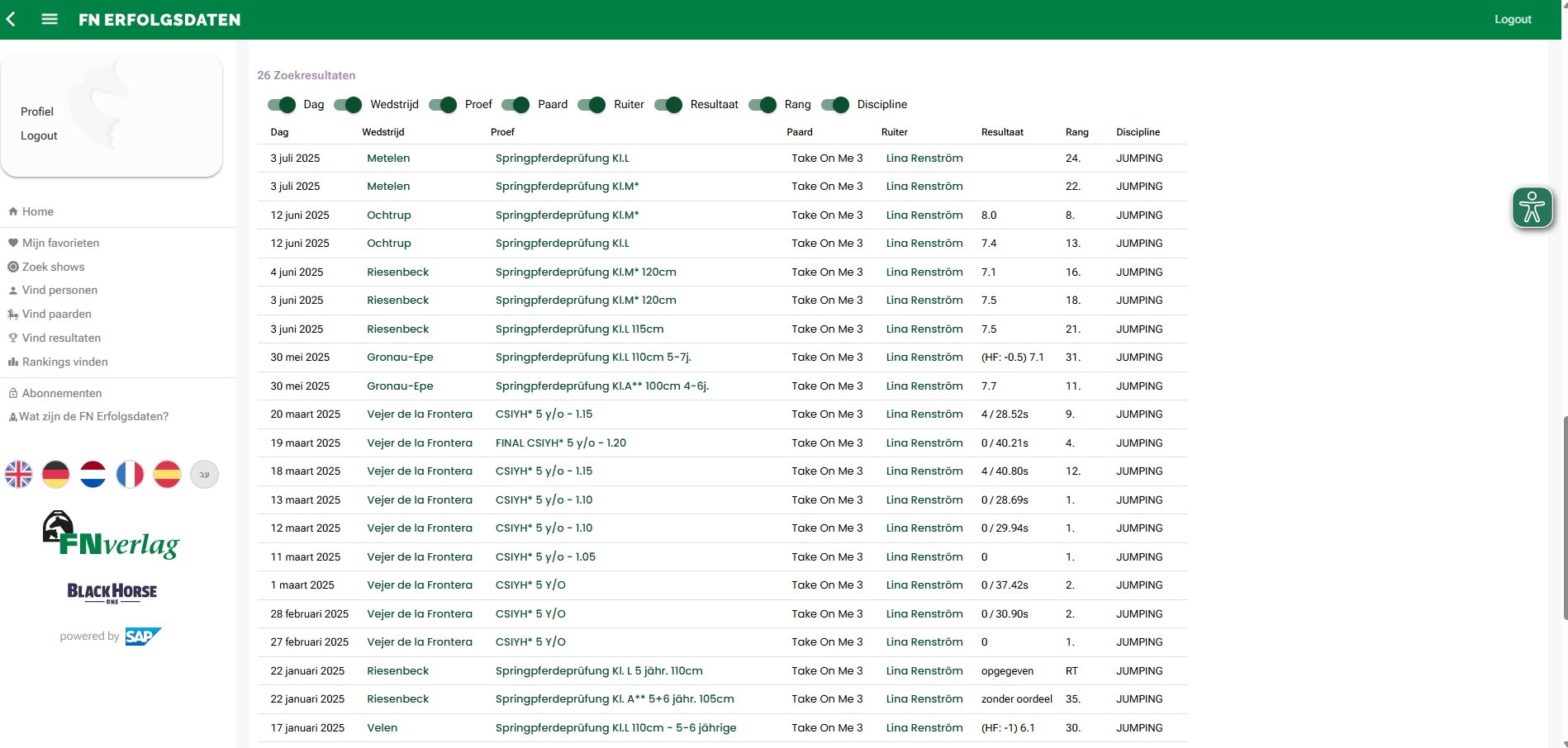1568x748 pixels.
Task: Click the Hebrew language round icon
Action: click(205, 475)
